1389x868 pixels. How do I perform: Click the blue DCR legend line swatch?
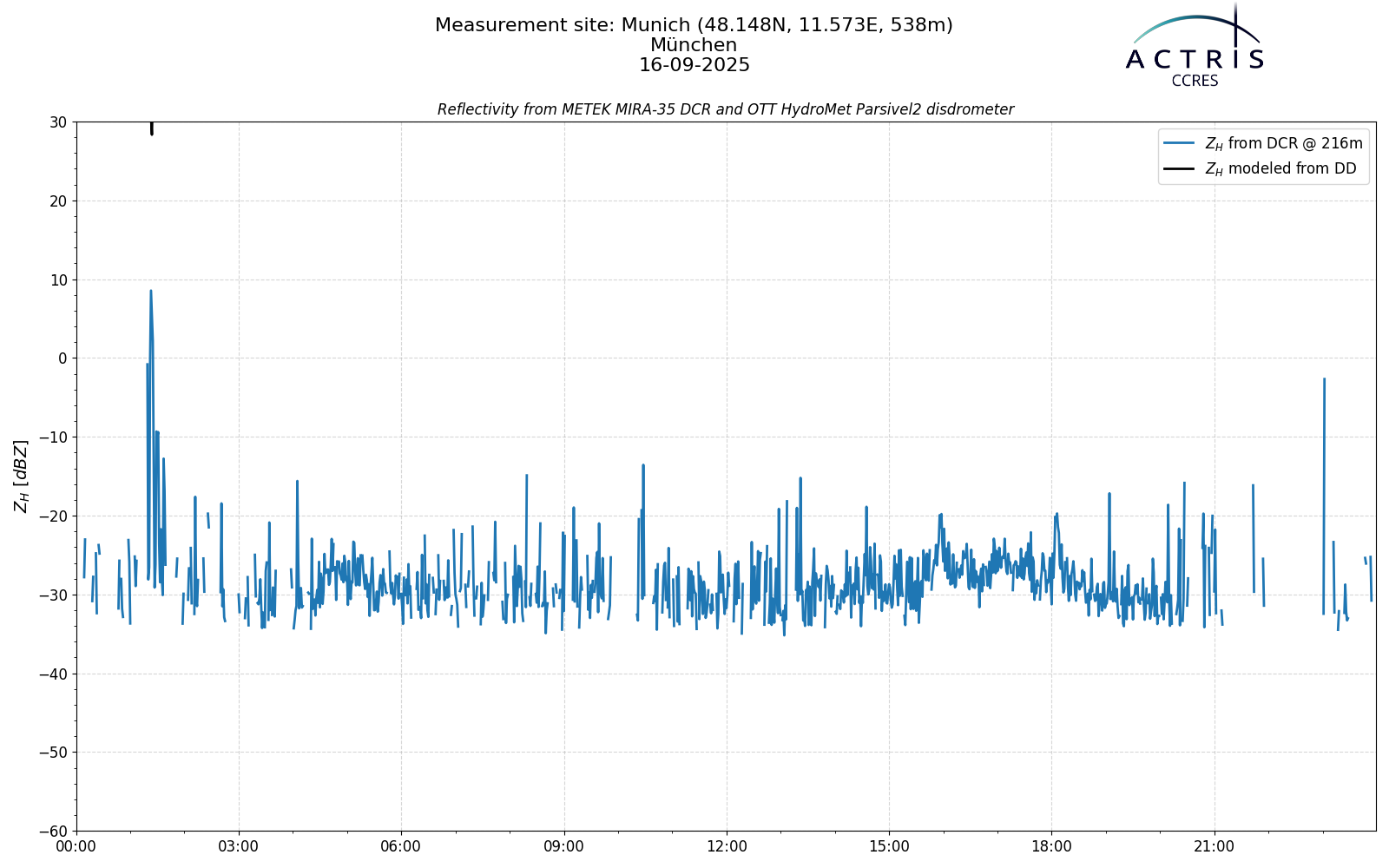click(1181, 143)
